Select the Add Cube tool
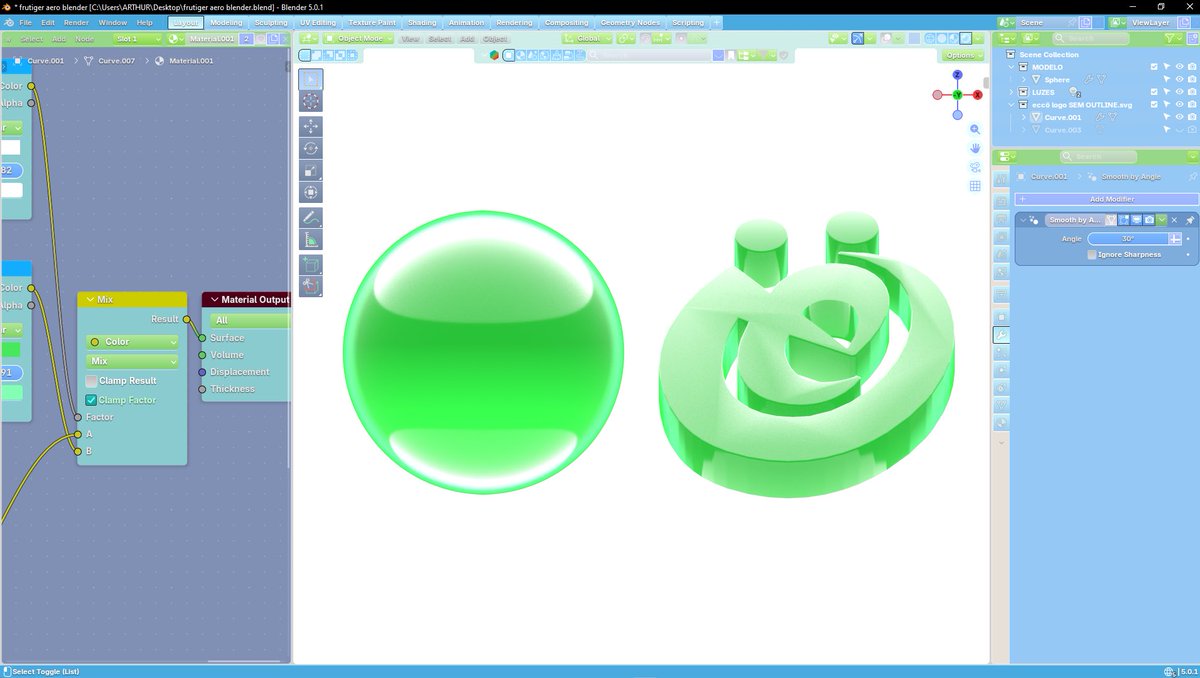 (x=311, y=265)
